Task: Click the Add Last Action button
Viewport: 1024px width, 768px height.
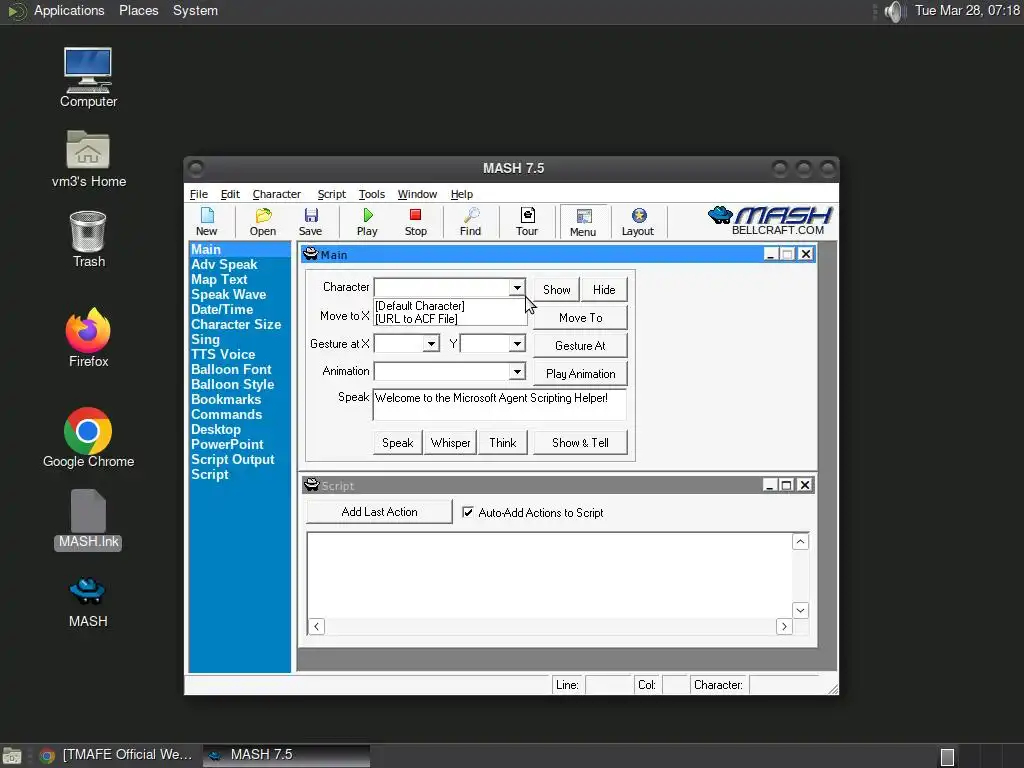Action: pyautogui.click(x=379, y=512)
